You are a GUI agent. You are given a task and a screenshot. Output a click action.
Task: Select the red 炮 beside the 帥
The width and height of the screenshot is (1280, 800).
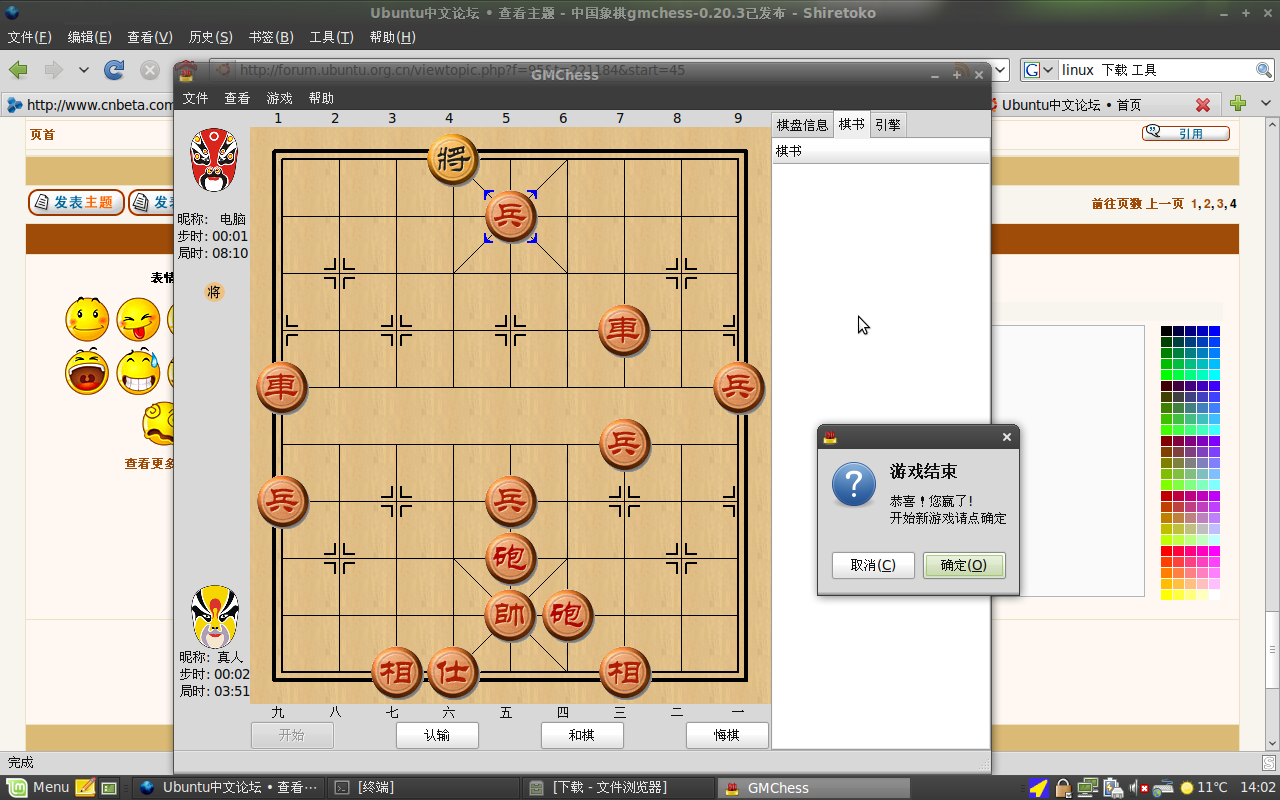point(567,615)
